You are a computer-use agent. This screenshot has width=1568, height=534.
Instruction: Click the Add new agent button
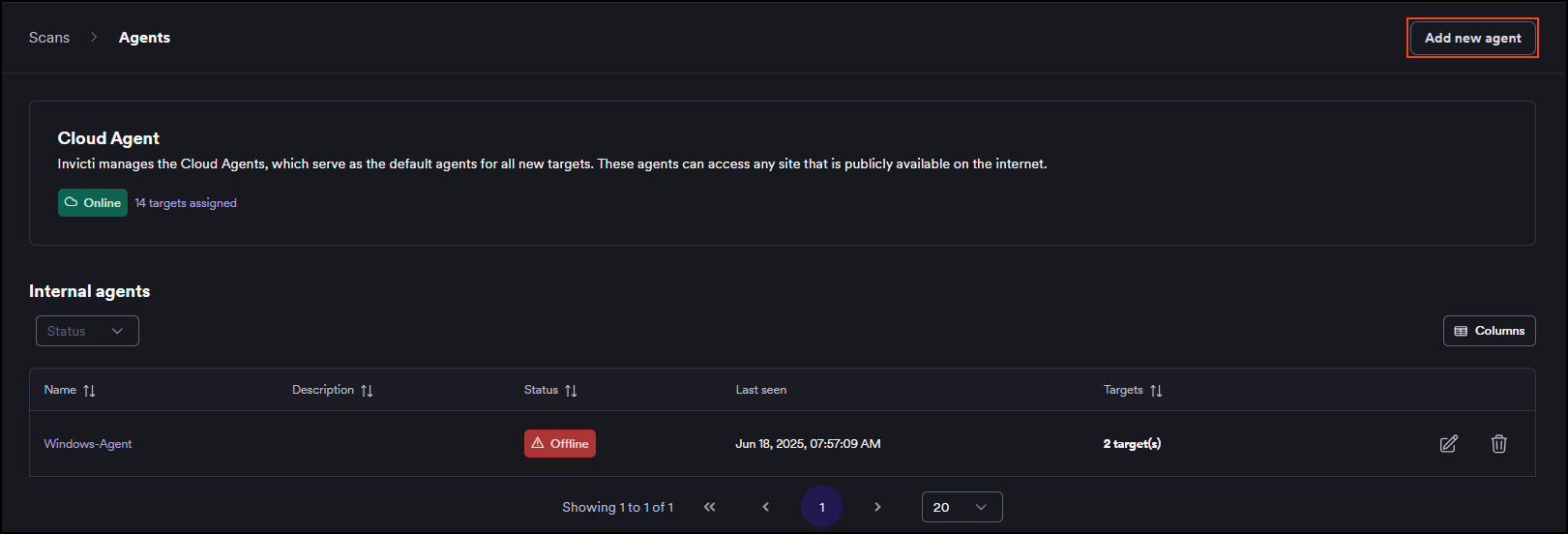coord(1472,38)
